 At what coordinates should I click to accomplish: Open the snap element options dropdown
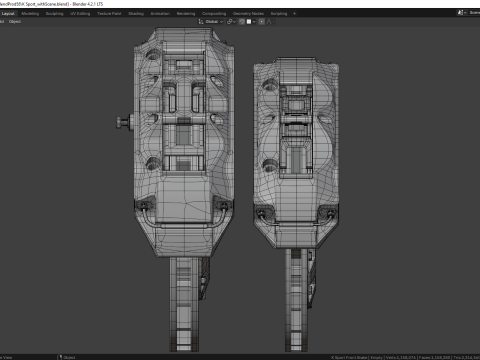[251, 22]
